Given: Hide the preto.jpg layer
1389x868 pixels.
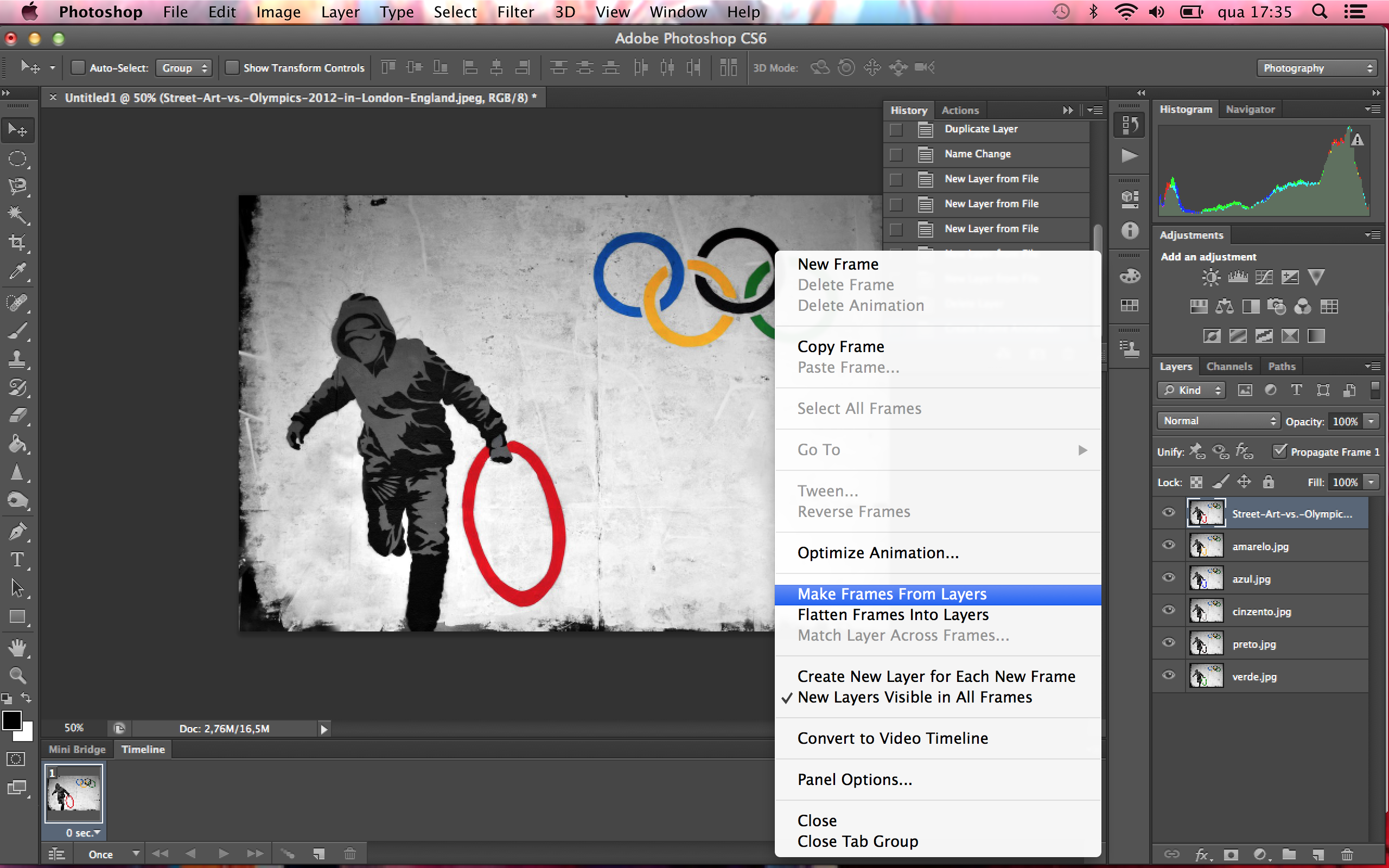Looking at the screenshot, I should [x=1168, y=643].
